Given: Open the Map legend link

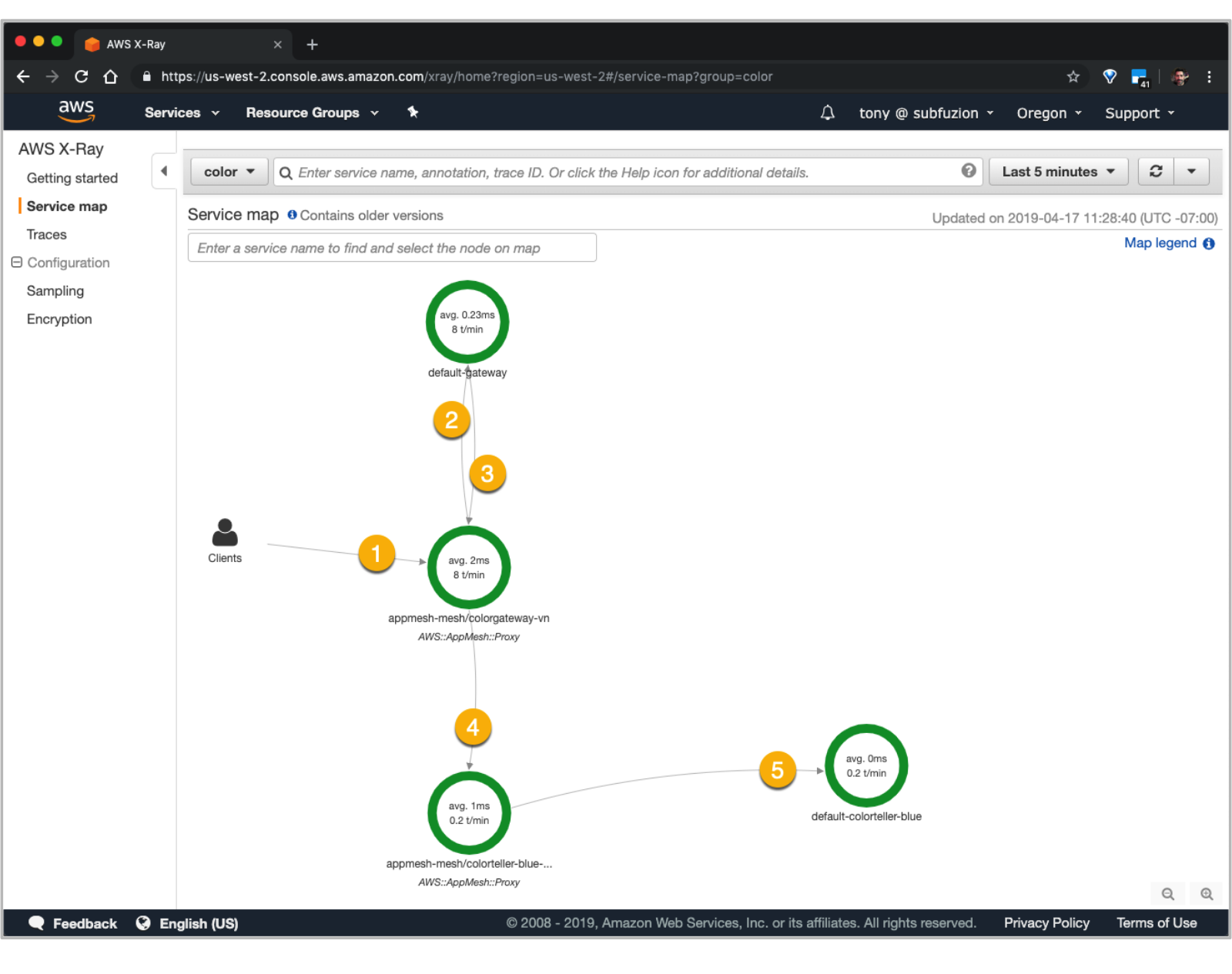Looking at the screenshot, I should [x=1160, y=243].
